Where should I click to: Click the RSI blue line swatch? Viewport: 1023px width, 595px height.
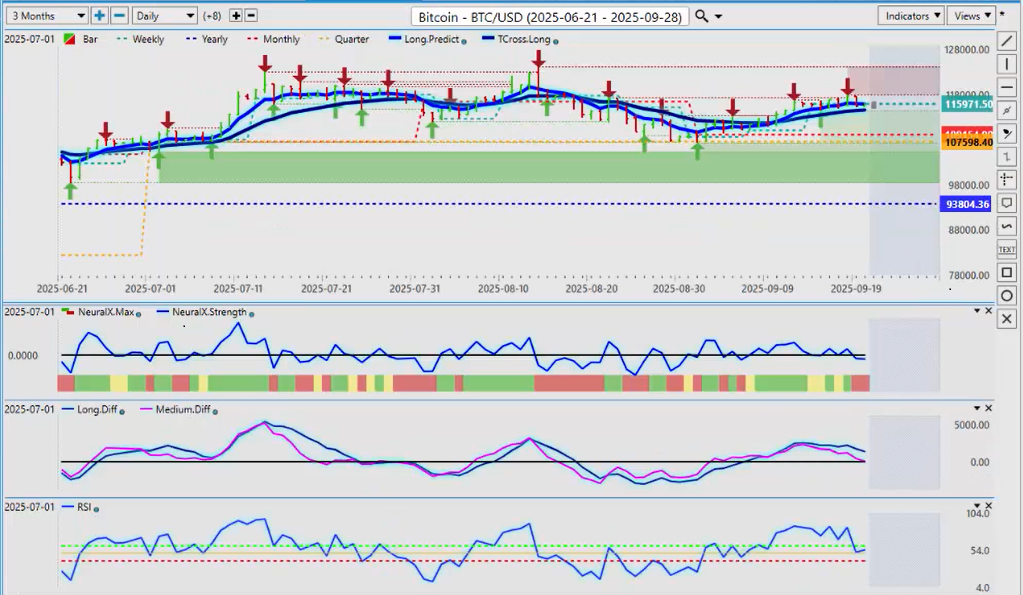pyautogui.click(x=68, y=506)
